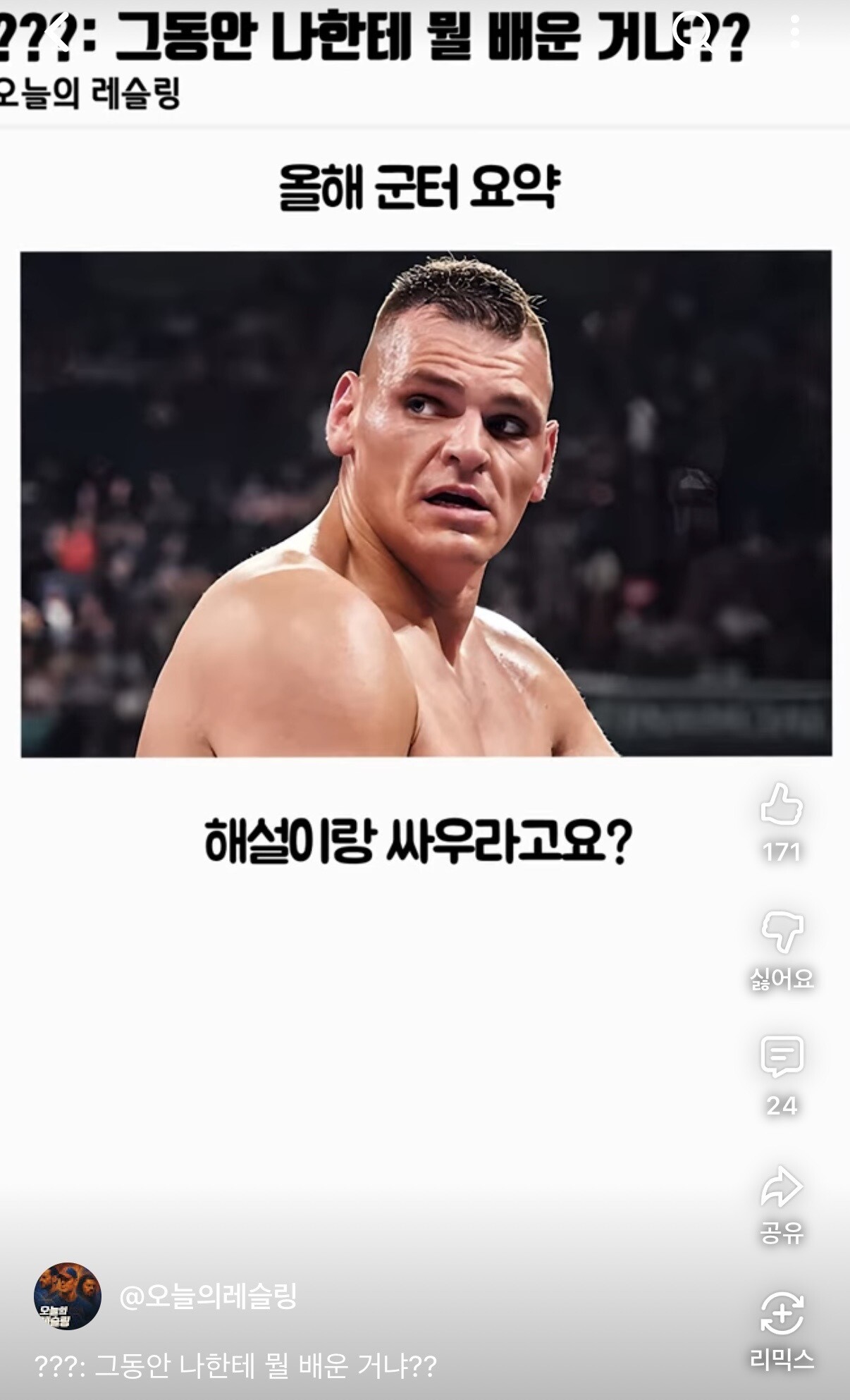Click the 올해 군터 요약 headline
The width and height of the screenshot is (850, 1400).
(x=419, y=188)
